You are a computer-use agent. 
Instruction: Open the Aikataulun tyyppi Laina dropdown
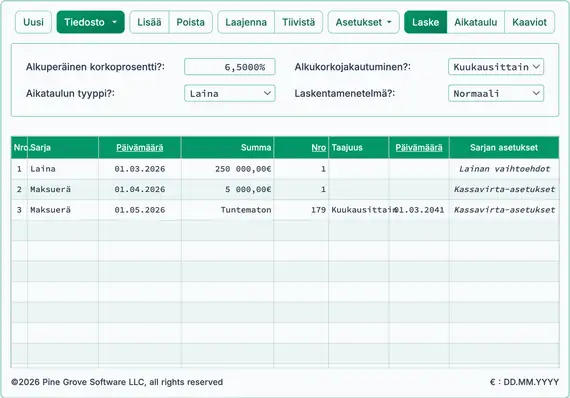click(230, 93)
